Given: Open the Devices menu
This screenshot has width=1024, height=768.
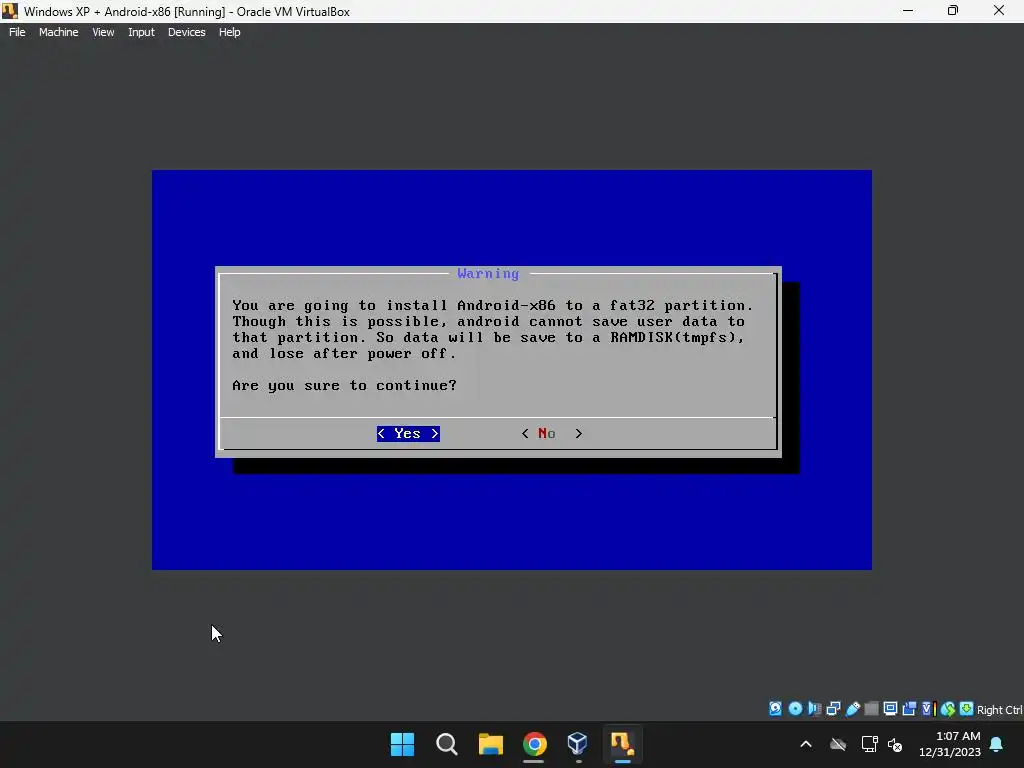Looking at the screenshot, I should [x=187, y=32].
